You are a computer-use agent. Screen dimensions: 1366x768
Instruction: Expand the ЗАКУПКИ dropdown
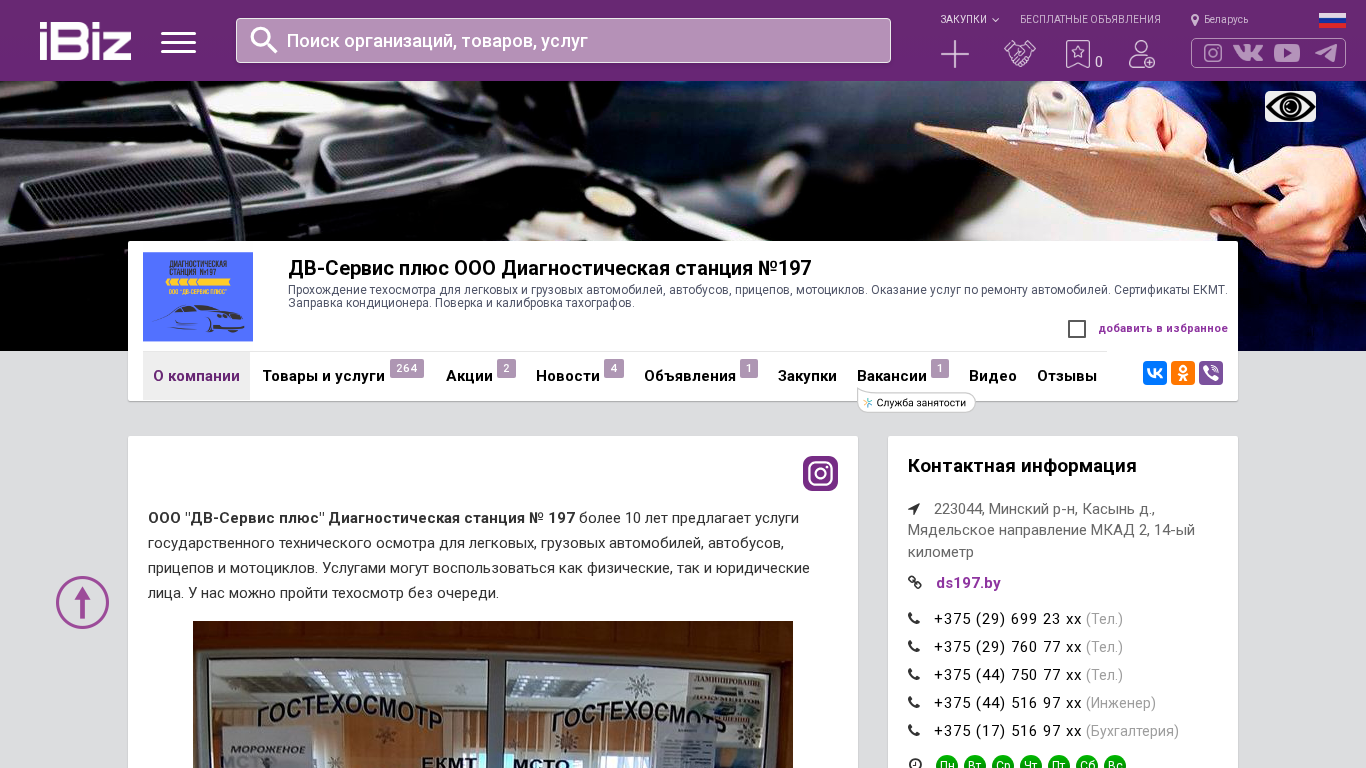(969, 19)
